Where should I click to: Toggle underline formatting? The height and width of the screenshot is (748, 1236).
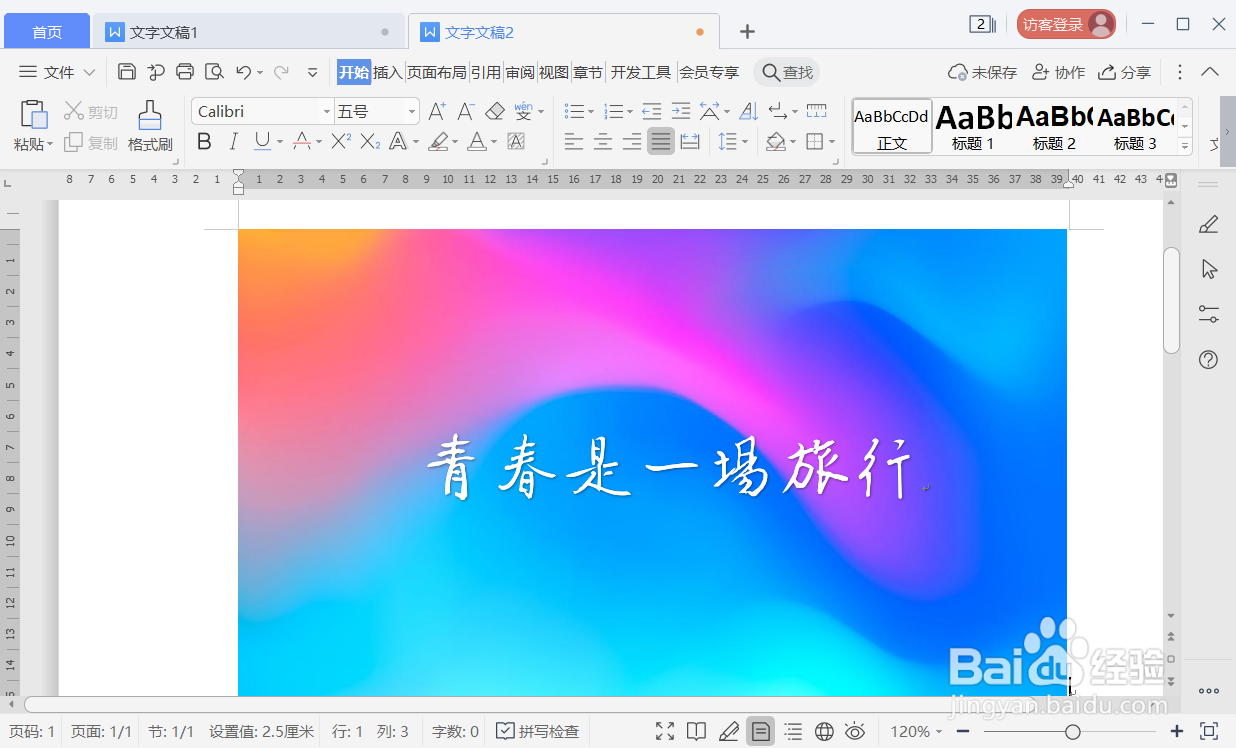260,142
